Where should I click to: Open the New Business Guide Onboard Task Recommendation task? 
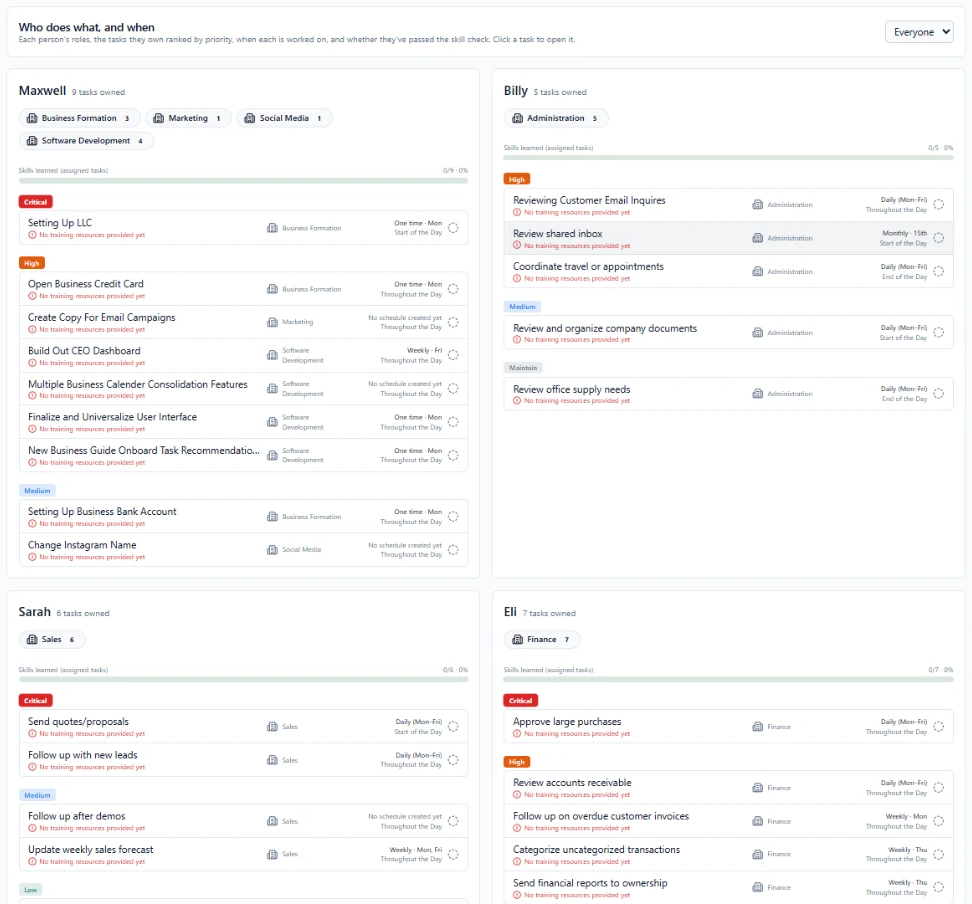244,456
